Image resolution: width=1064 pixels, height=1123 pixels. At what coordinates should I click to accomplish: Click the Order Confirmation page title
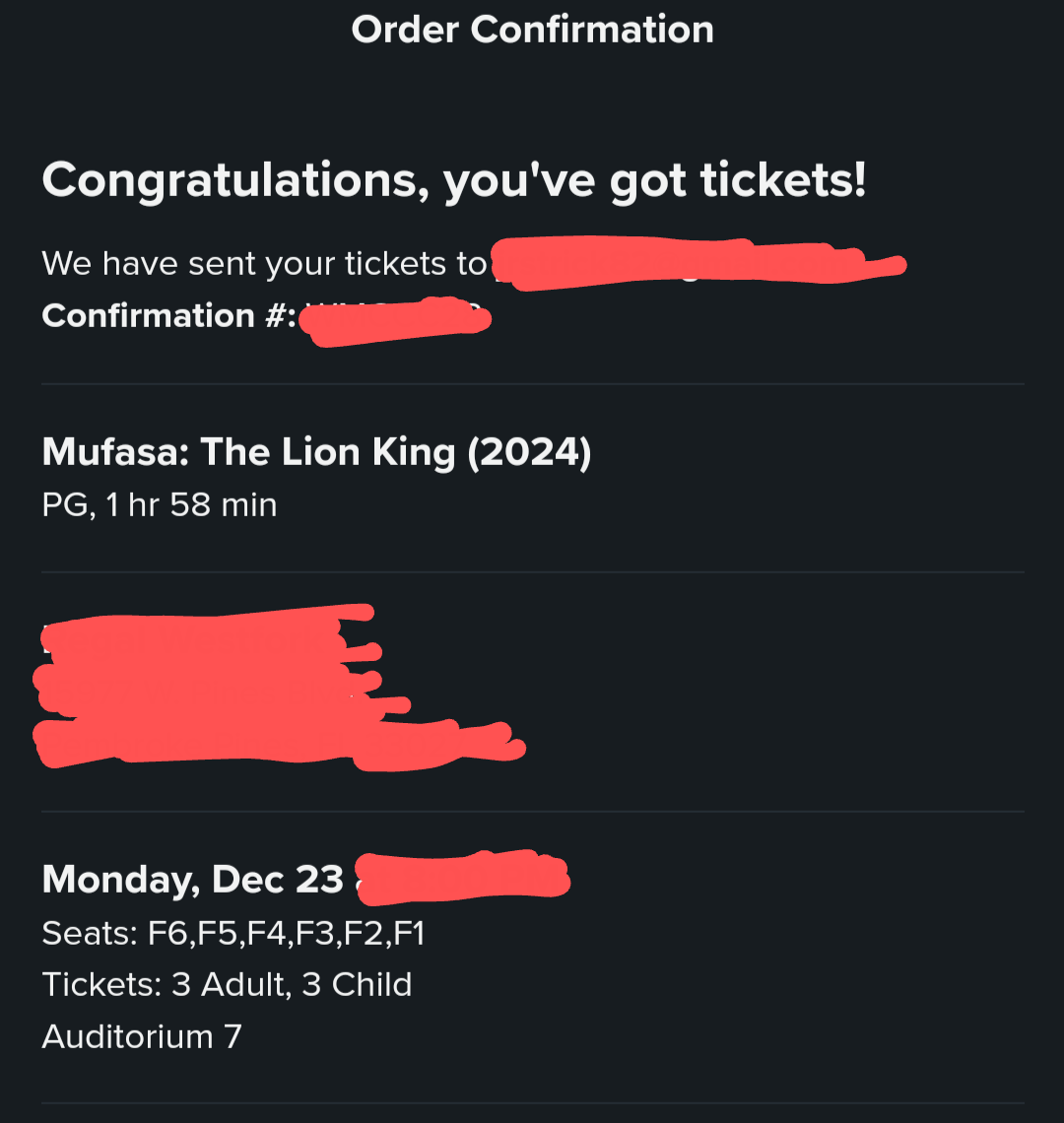pos(532,31)
